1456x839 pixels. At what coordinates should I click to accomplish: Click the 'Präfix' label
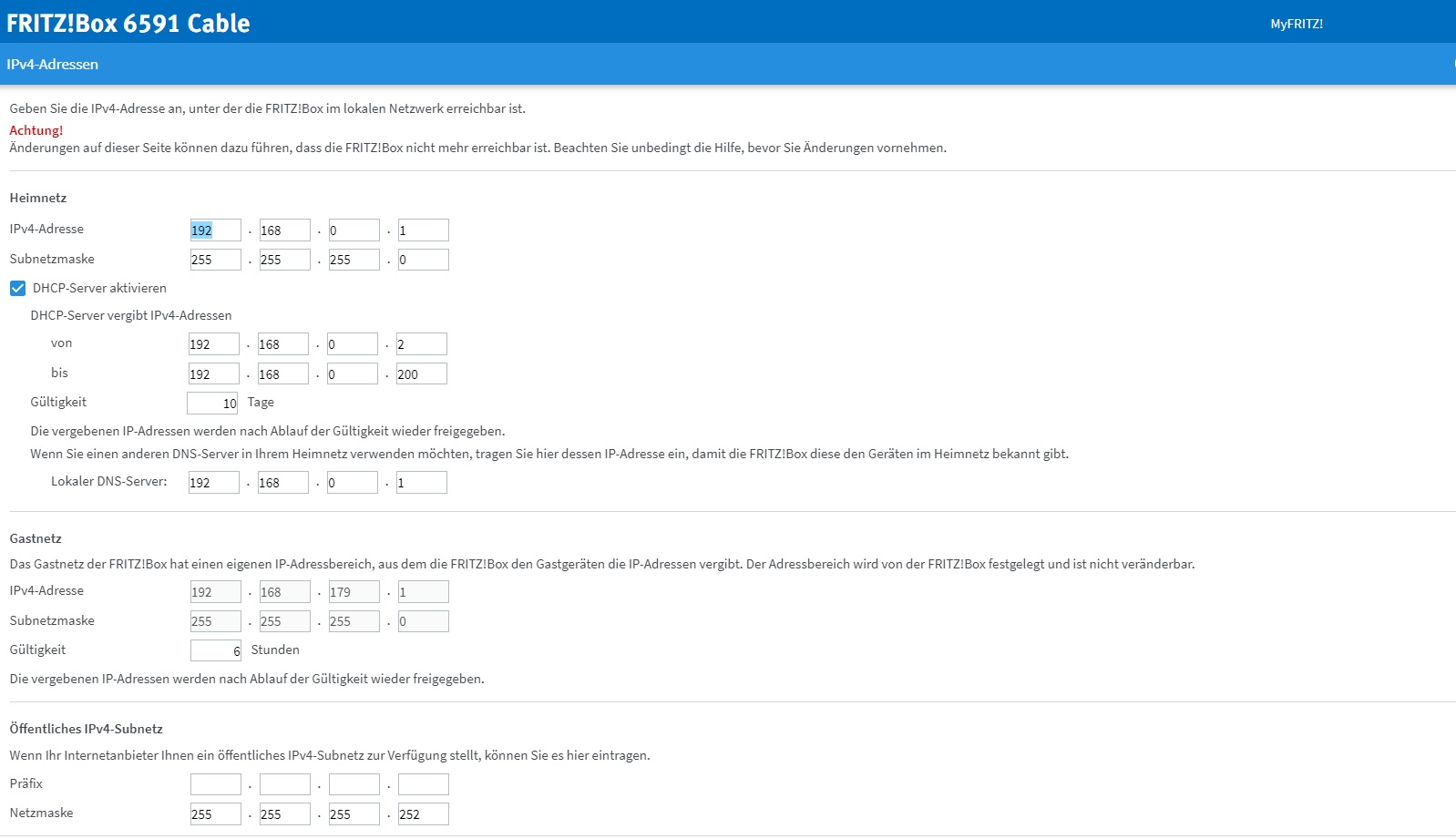26,783
